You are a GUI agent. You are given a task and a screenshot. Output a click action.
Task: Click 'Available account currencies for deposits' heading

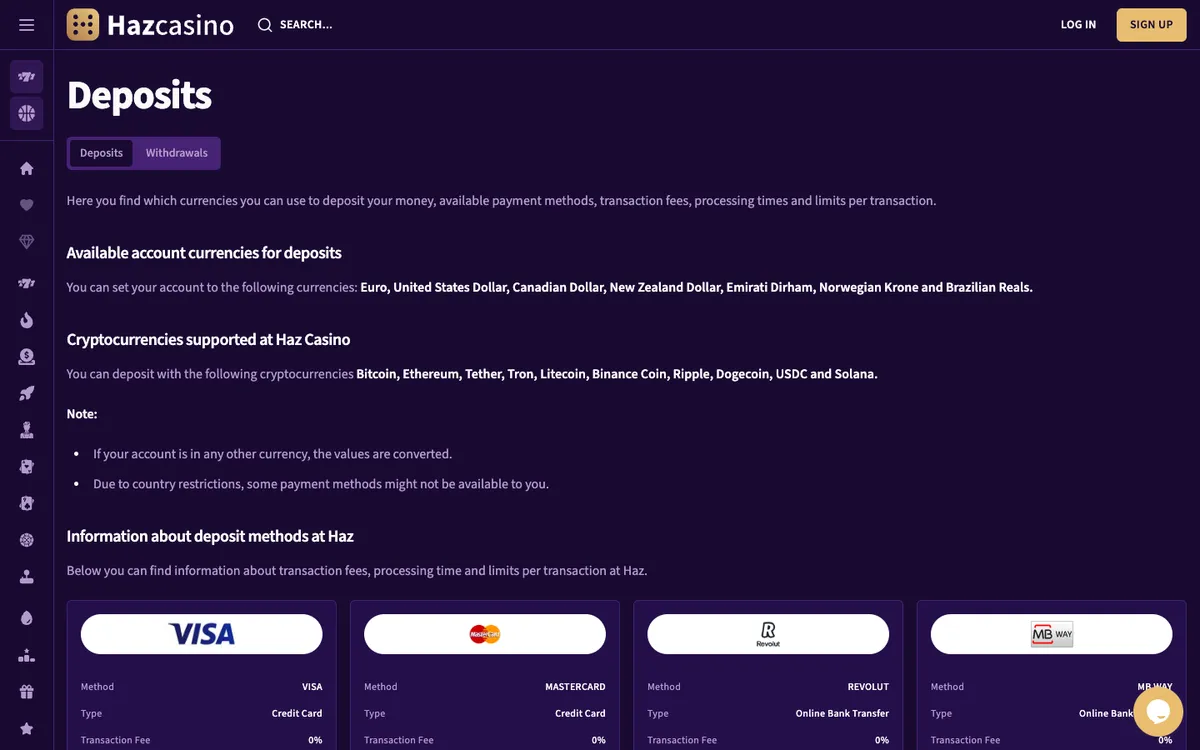204,253
